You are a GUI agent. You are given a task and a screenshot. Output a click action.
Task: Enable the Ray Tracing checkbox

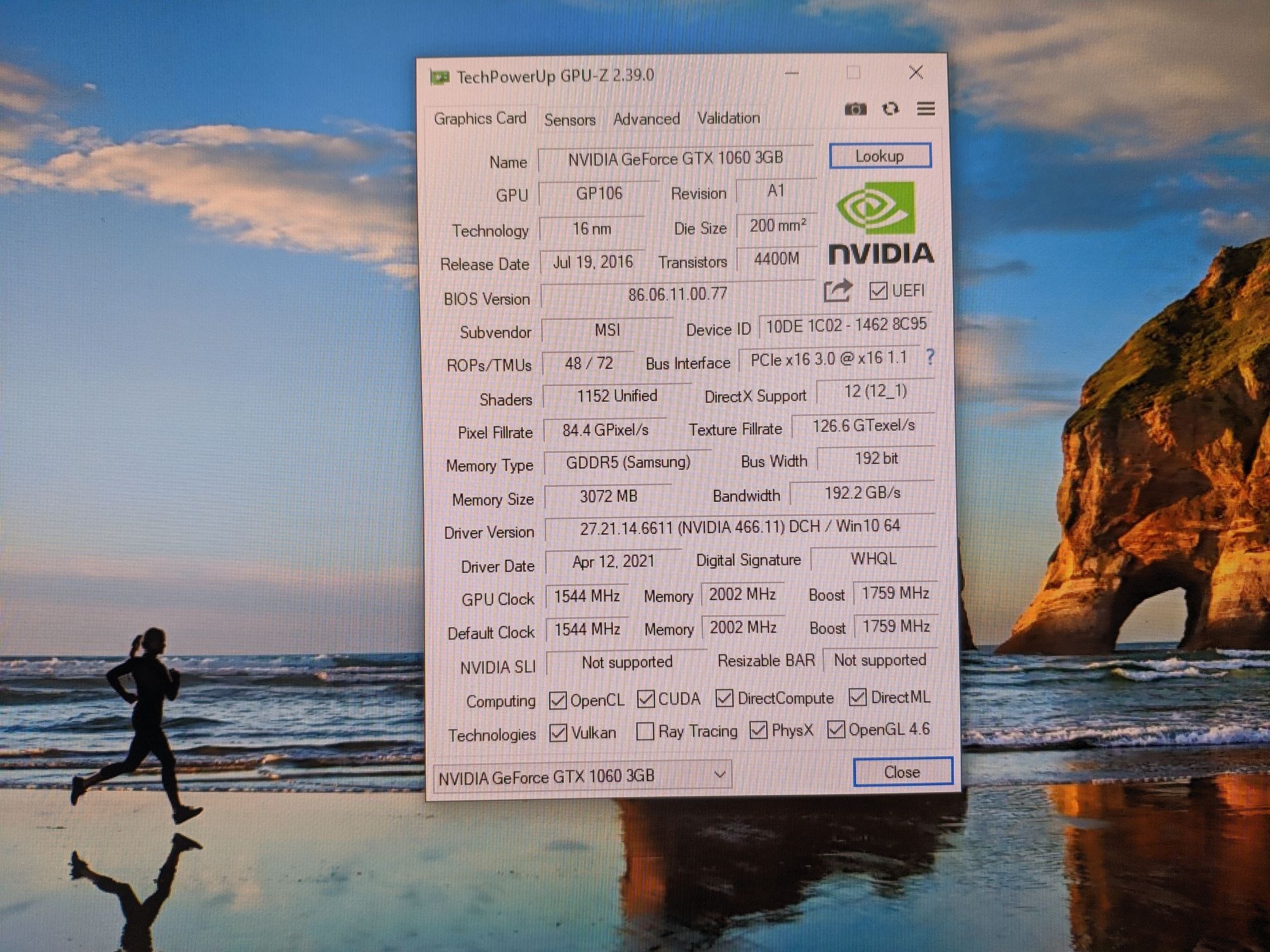645,732
